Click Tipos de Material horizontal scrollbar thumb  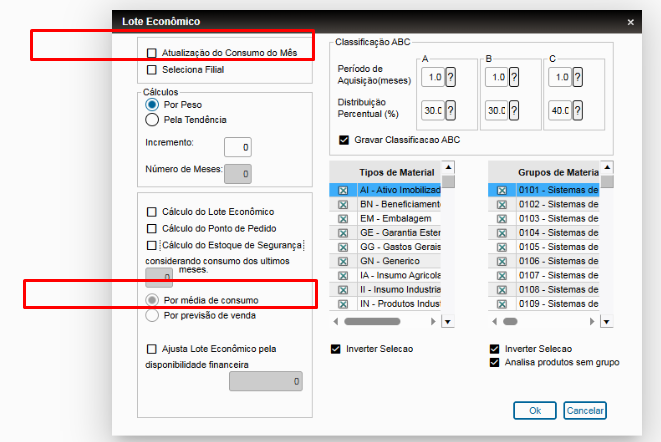tap(372, 321)
